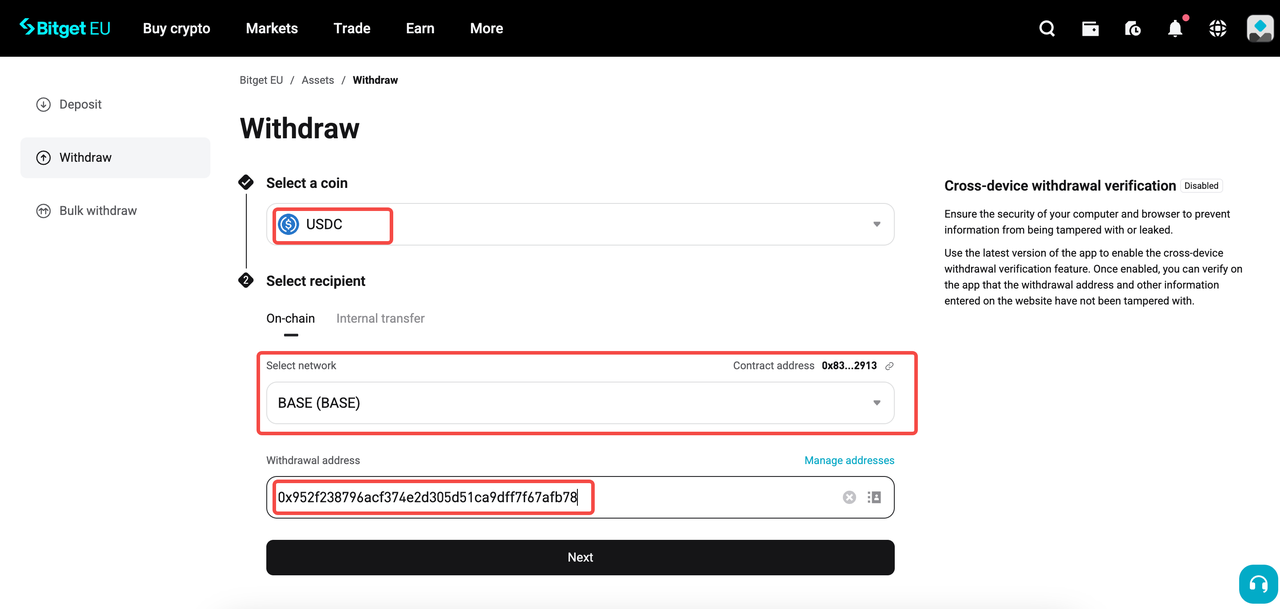Viewport: 1280px width, 609px height.
Task: Open the notifications bell
Action: click(x=1175, y=28)
